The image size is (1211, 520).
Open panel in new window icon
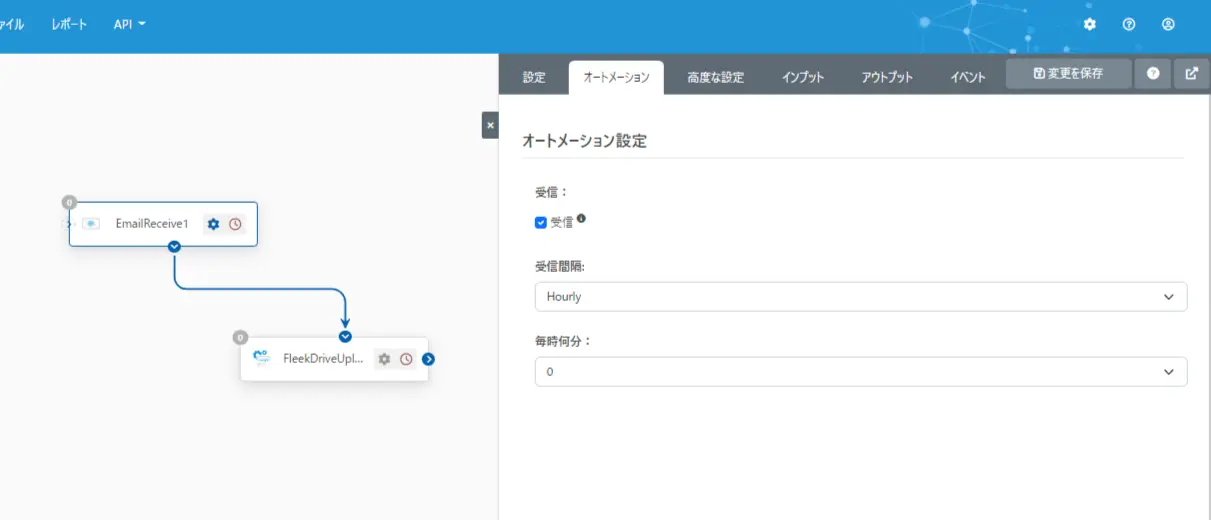tap(1192, 74)
